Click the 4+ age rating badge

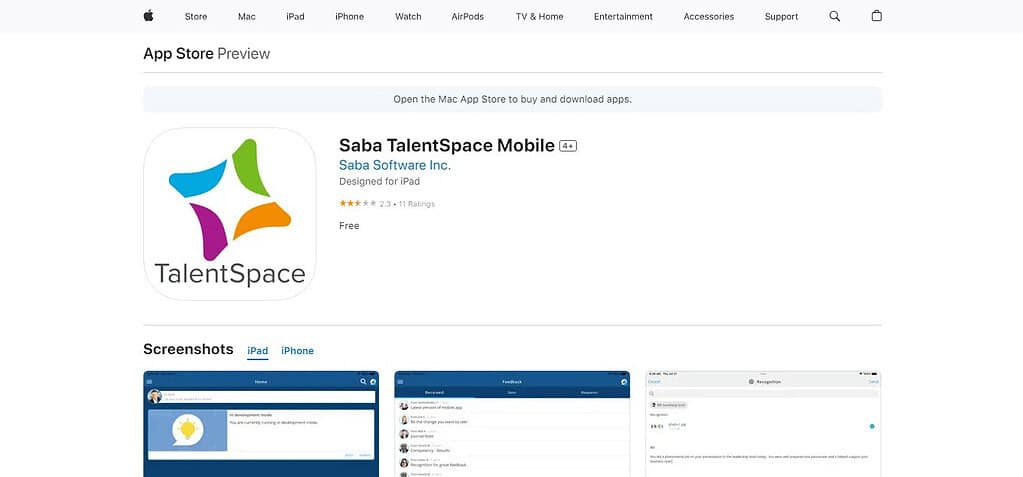tap(568, 146)
